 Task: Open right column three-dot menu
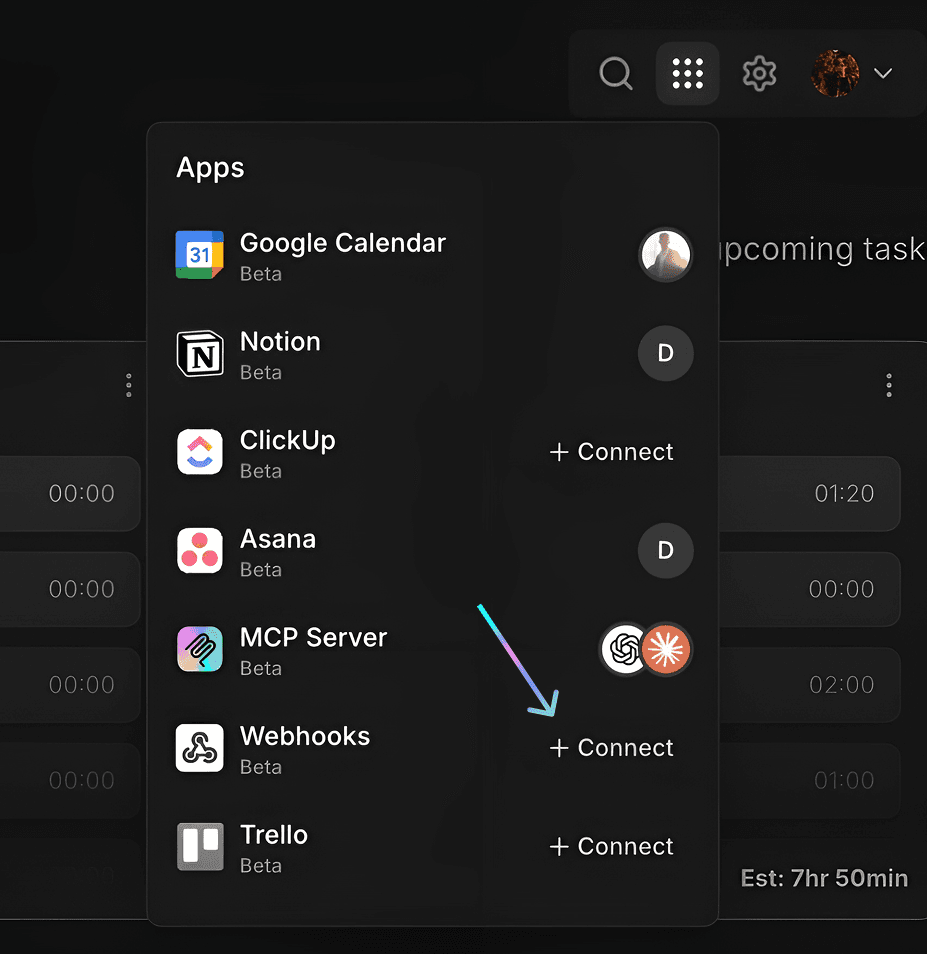pyautogui.click(x=889, y=386)
